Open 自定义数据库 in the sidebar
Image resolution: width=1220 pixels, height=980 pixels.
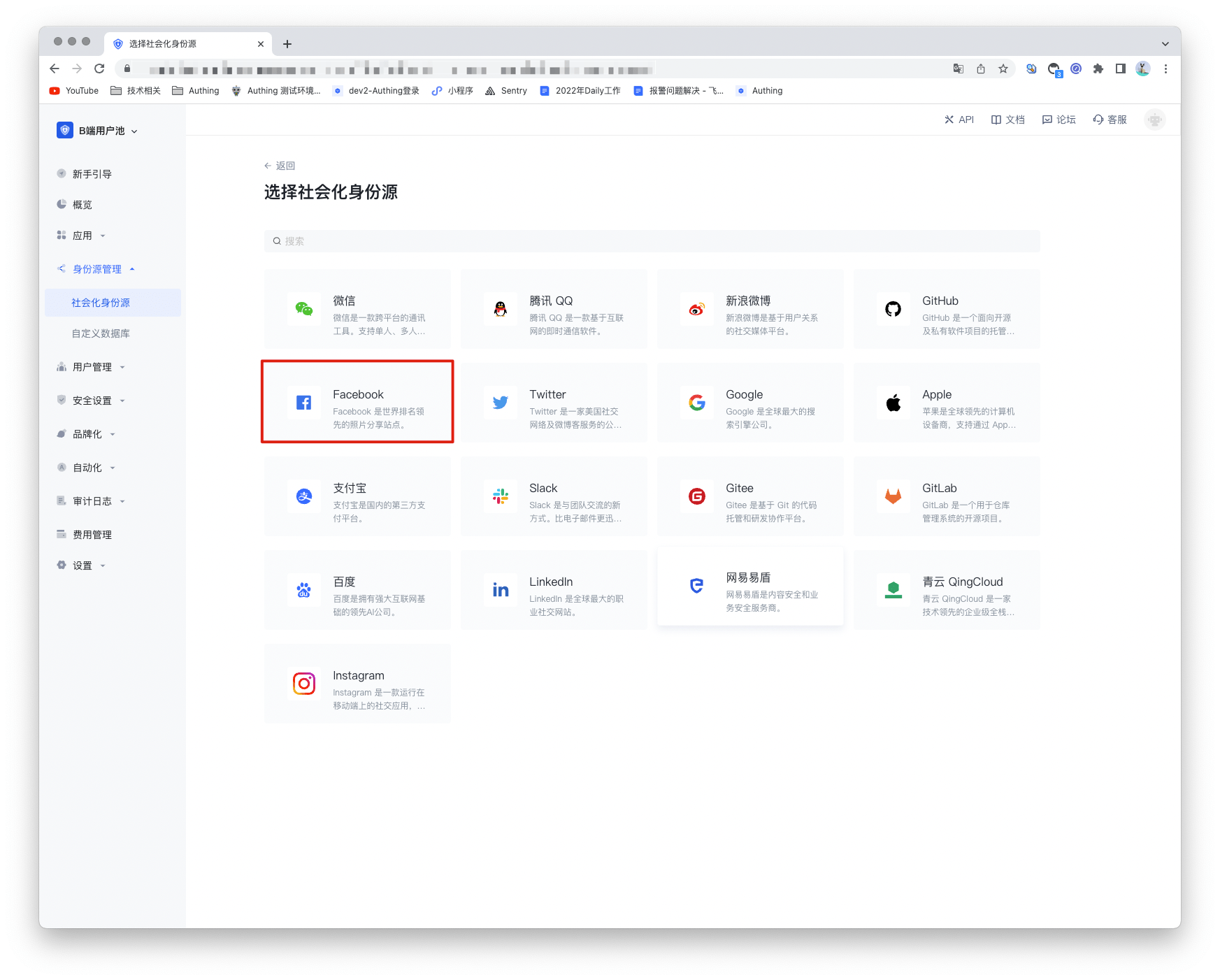coord(101,333)
